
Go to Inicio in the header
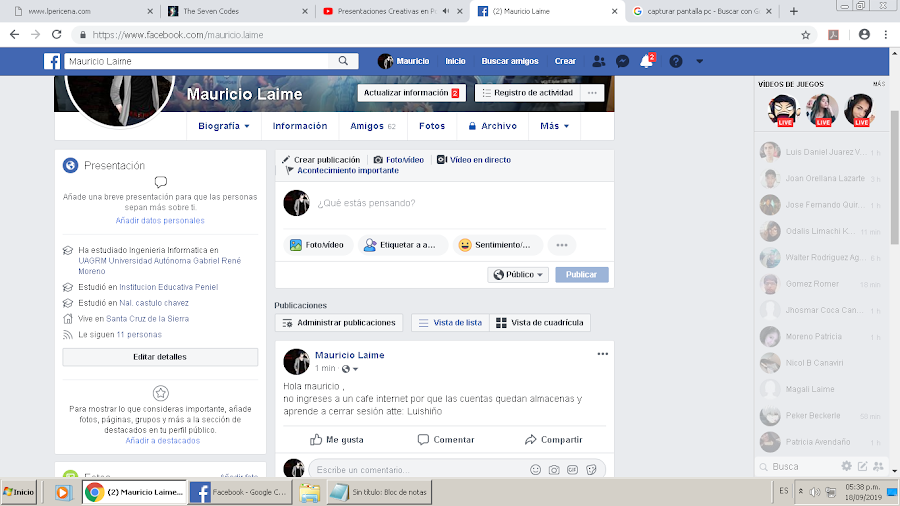coord(455,61)
